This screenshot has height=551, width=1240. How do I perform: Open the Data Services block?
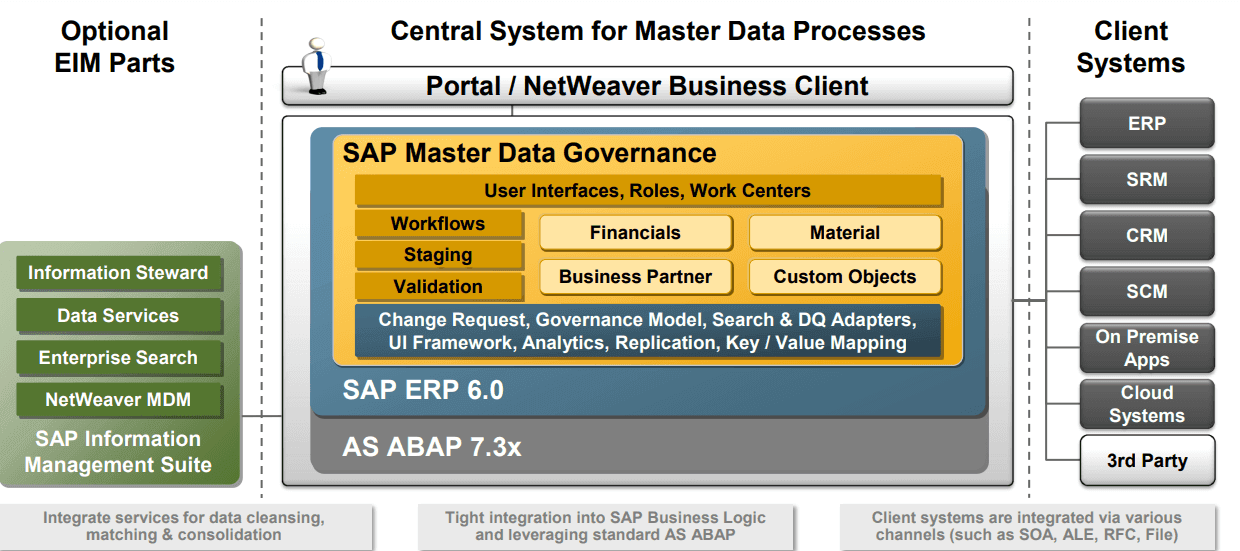coord(118,316)
